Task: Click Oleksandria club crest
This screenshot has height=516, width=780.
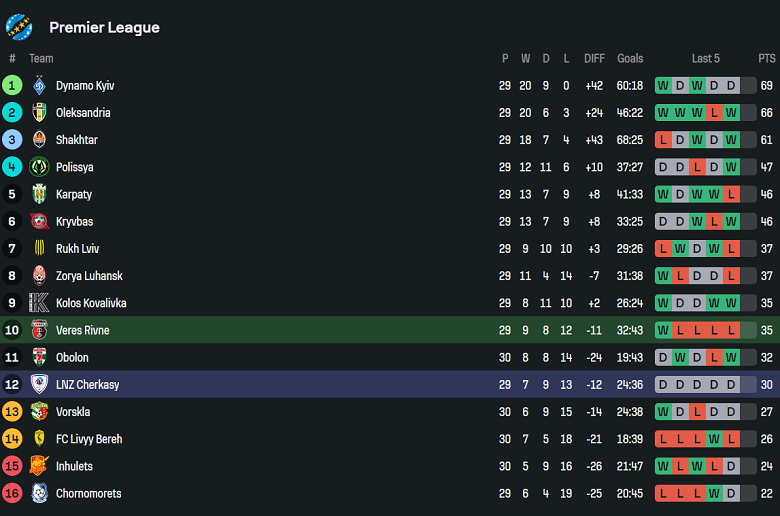Action: pyautogui.click(x=39, y=113)
